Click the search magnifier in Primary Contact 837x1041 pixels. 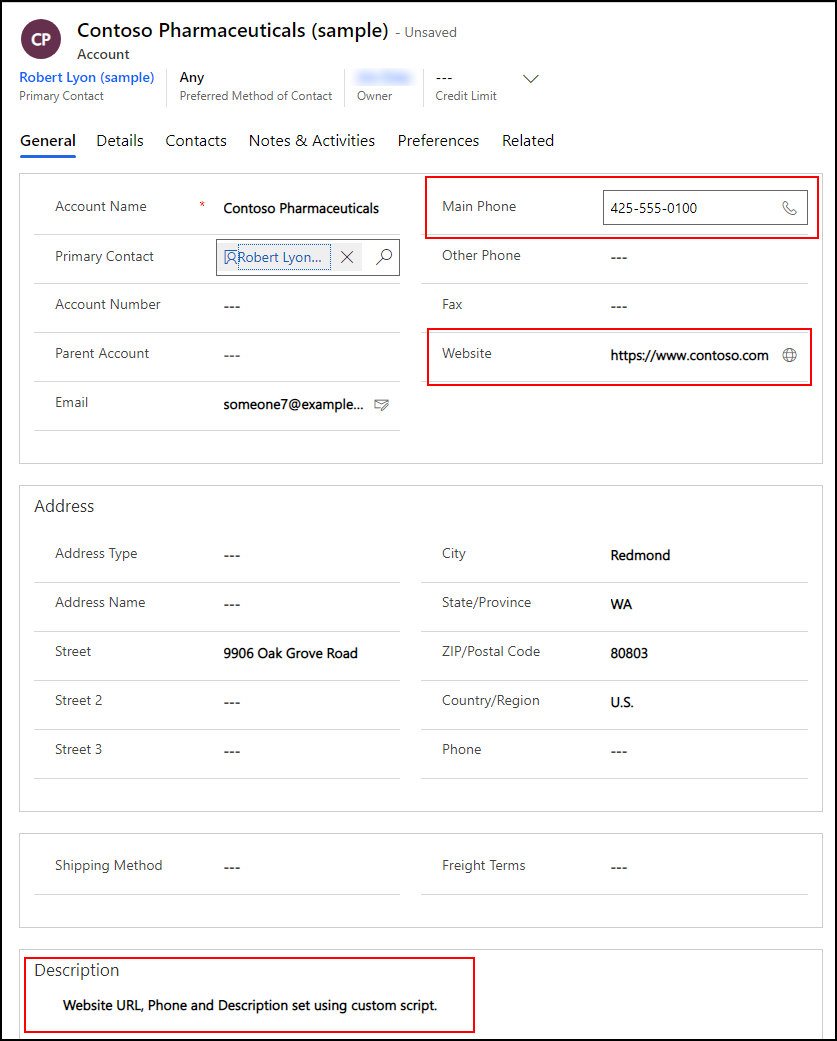pos(383,257)
